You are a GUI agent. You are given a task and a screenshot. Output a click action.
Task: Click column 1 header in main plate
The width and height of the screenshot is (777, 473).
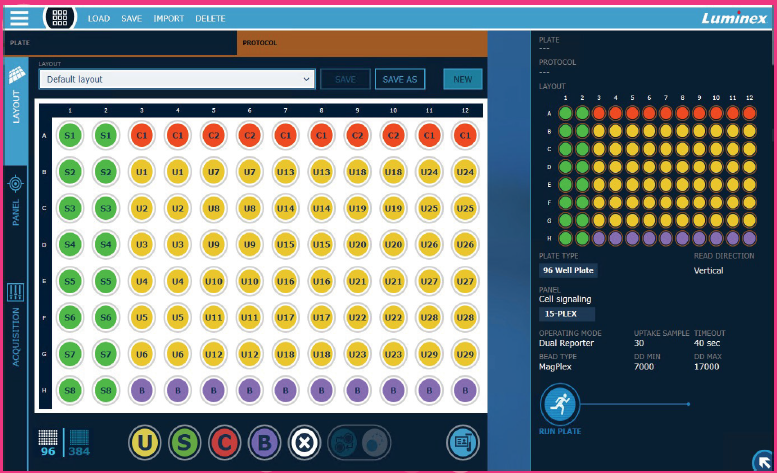click(70, 110)
